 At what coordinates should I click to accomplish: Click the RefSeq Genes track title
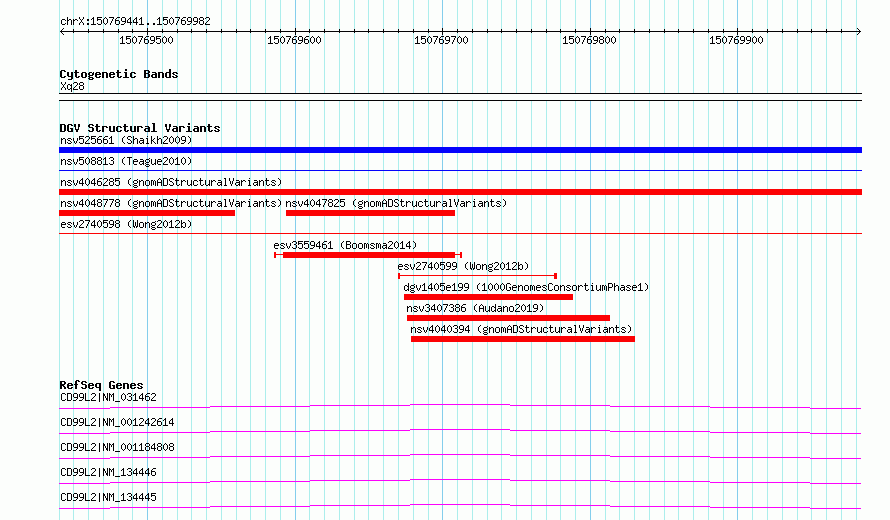point(101,385)
